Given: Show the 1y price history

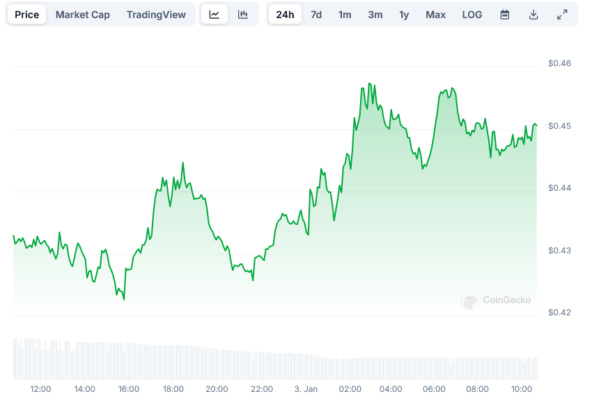Looking at the screenshot, I should (404, 15).
